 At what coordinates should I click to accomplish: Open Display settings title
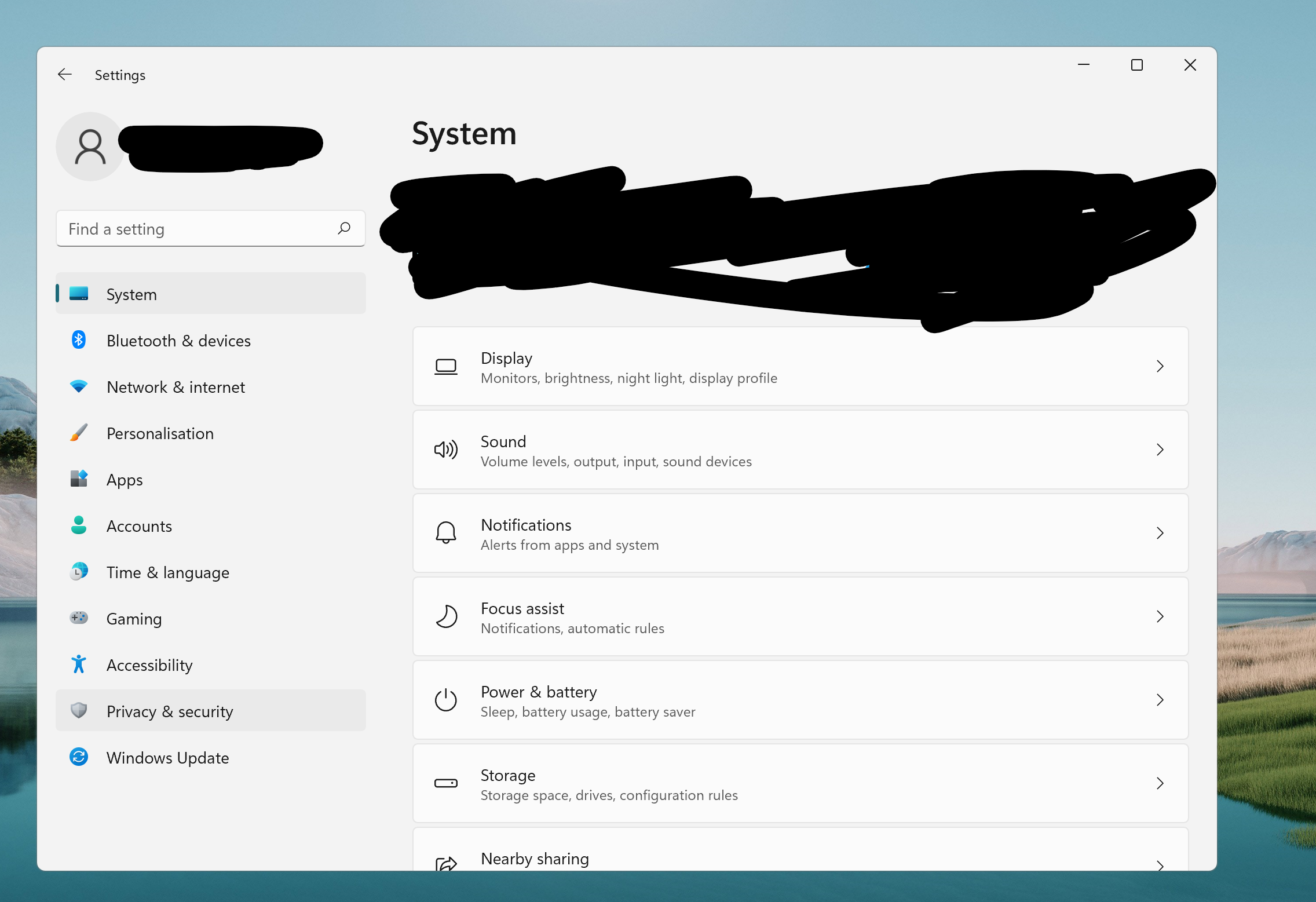[x=506, y=359]
